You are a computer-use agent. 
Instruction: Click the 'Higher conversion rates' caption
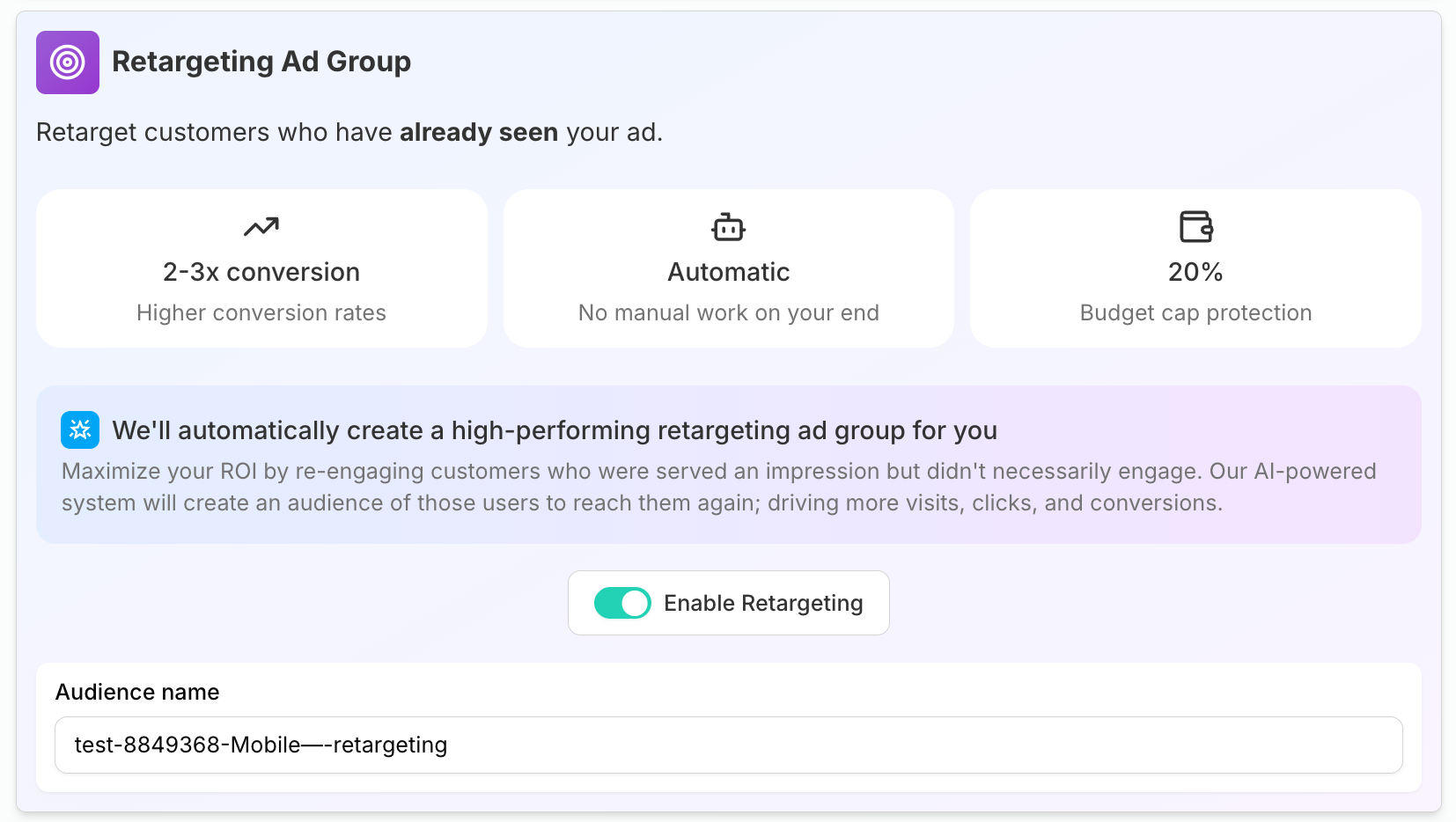pyautogui.click(x=261, y=312)
